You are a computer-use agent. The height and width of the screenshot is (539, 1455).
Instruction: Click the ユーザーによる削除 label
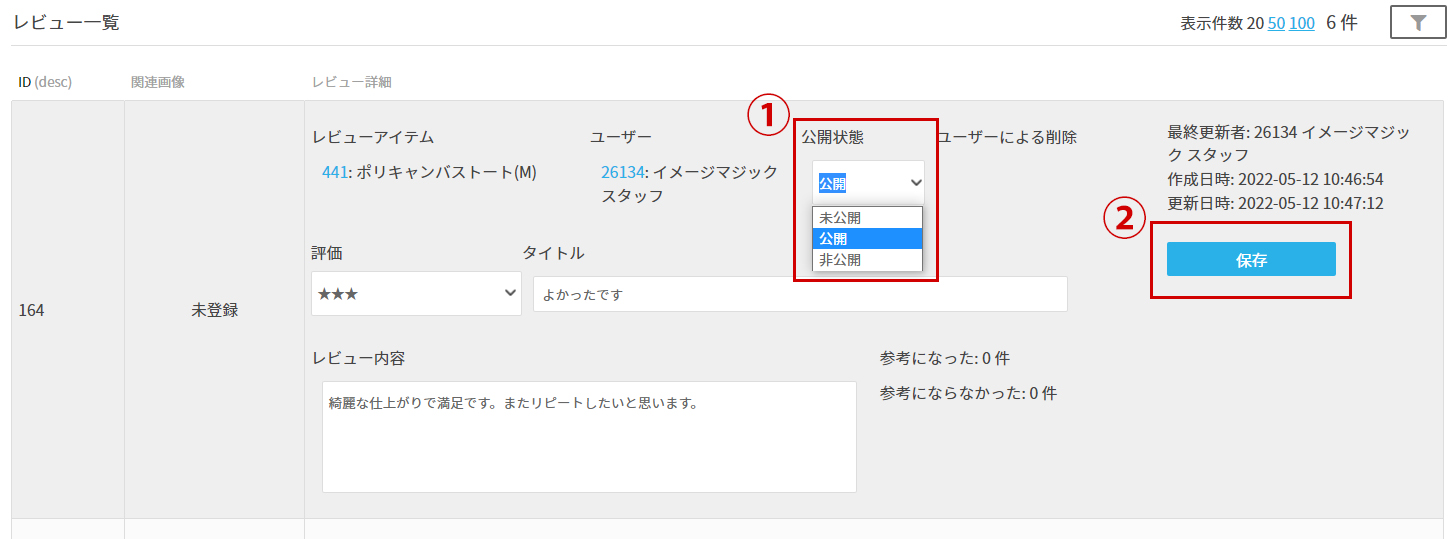pos(1007,137)
